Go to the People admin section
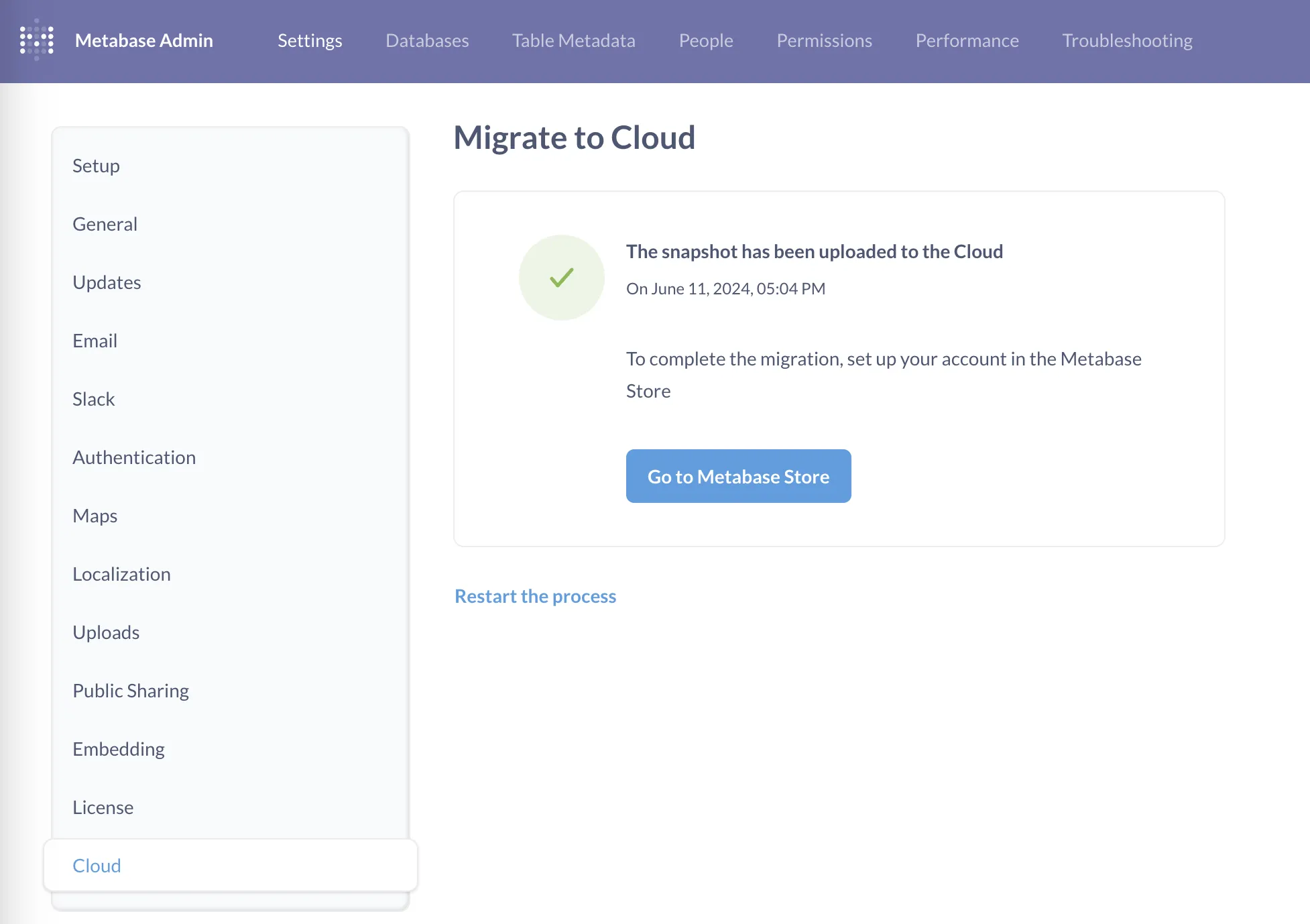 coord(705,41)
